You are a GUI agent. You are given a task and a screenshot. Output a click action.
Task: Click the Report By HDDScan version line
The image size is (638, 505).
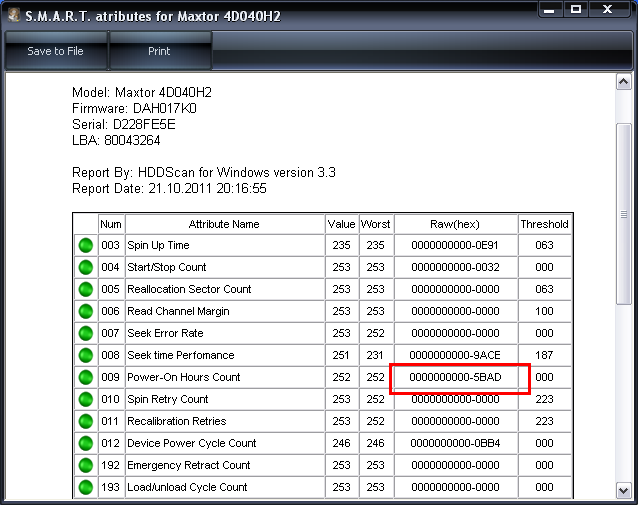[204, 173]
